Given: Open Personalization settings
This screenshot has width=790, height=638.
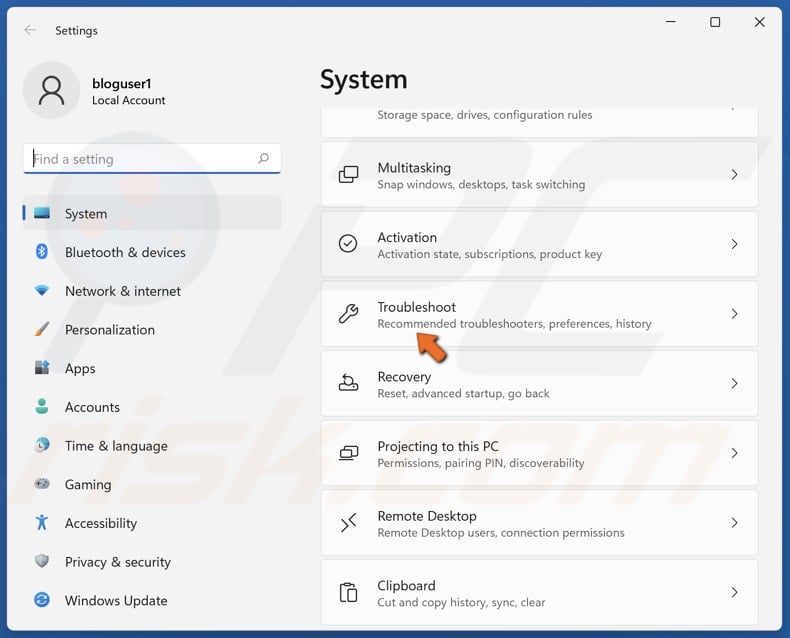Looking at the screenshot, I should tap(109, 330).
